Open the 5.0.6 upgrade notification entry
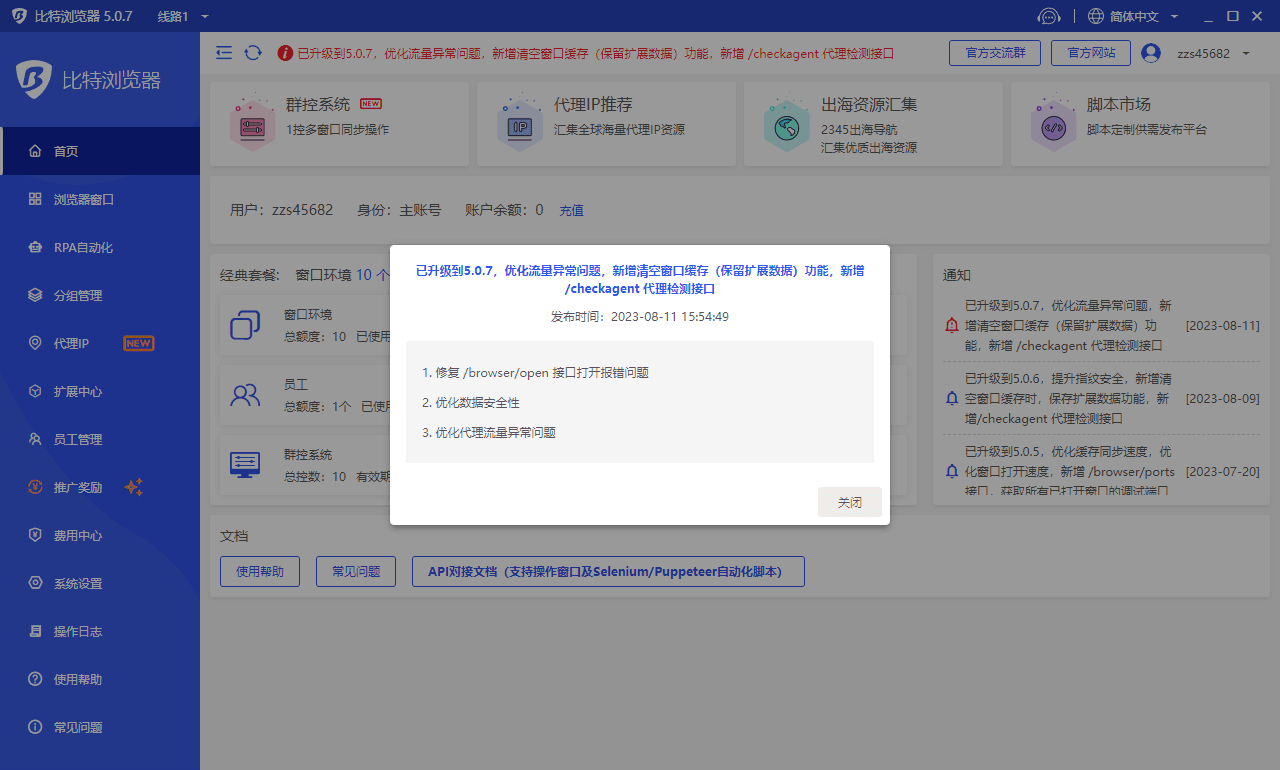 (x=1067, y=399)
